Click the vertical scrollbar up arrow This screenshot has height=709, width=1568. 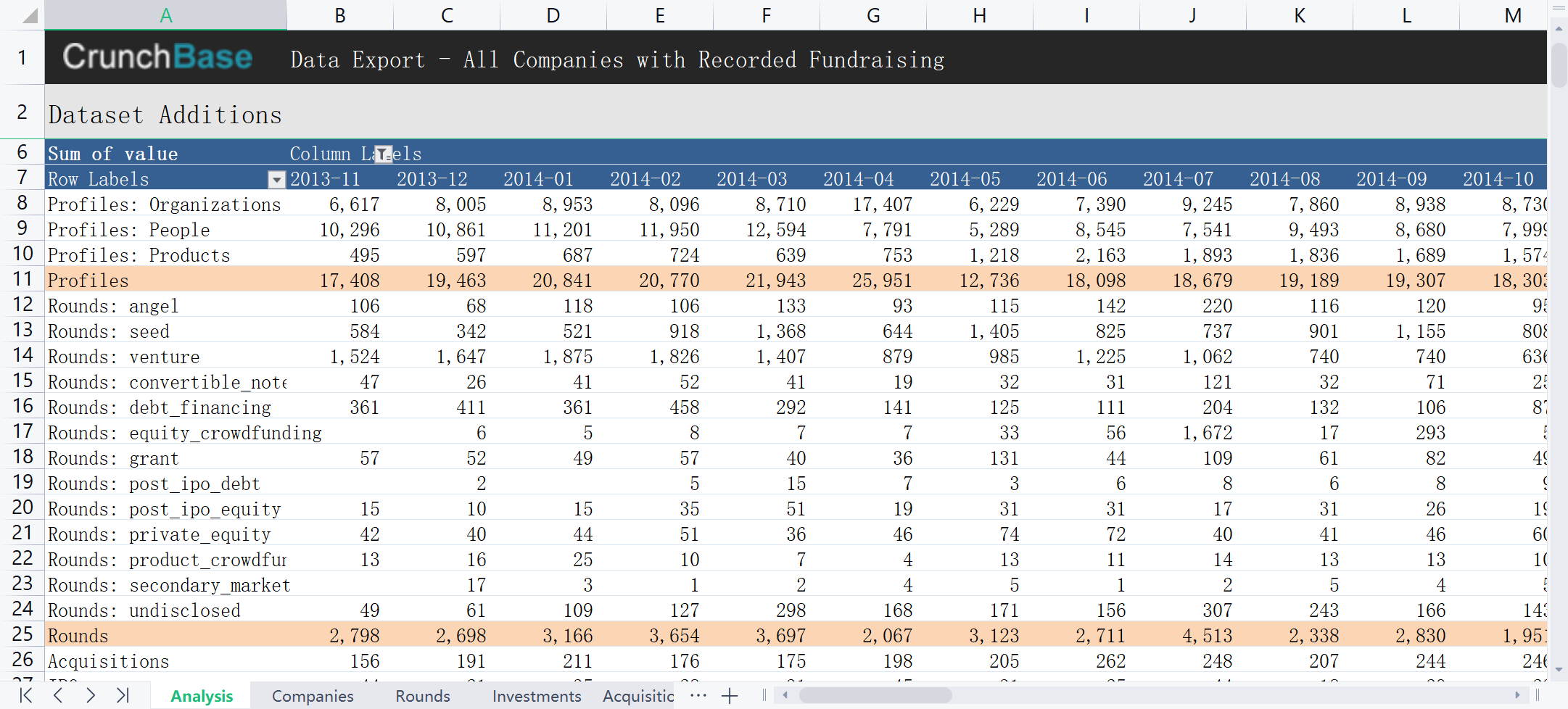click(x=1559, y=29)
